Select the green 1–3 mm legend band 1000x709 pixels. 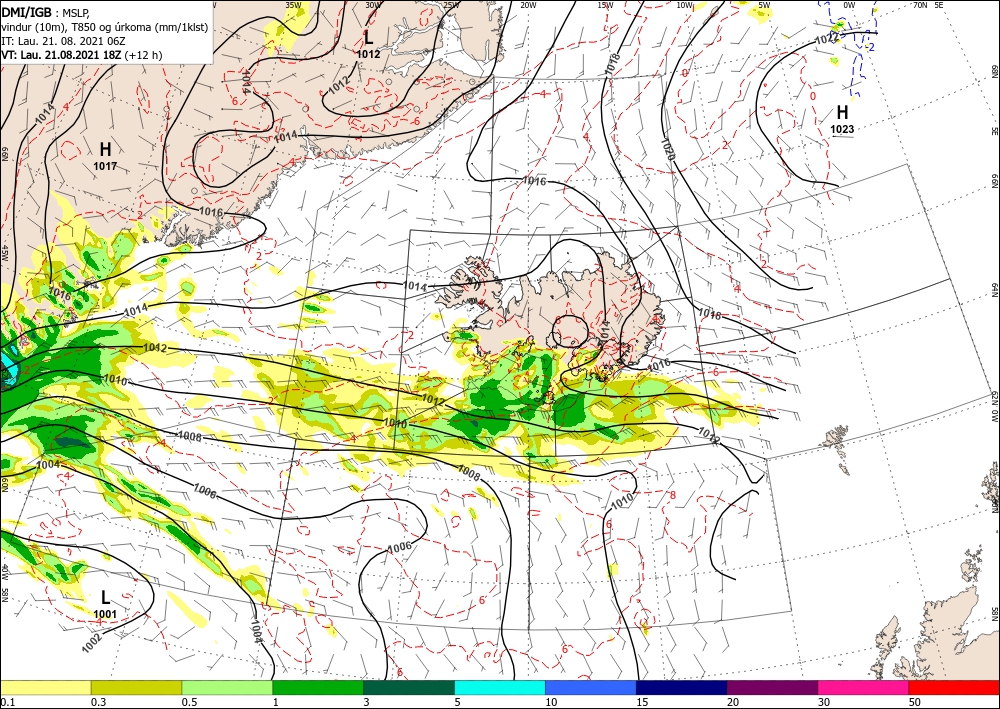pos(318,687)
